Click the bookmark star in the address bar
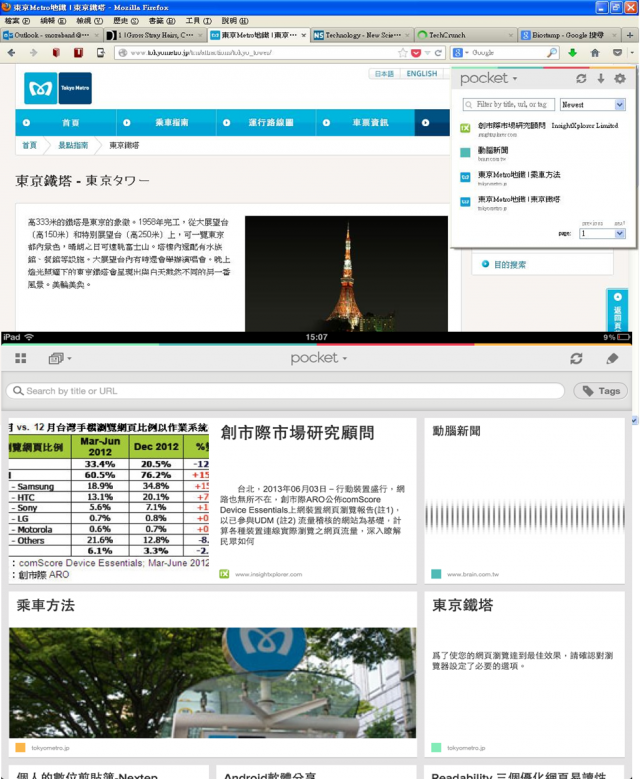This screenshot has width=640, height=780. [x=402, y=53]
